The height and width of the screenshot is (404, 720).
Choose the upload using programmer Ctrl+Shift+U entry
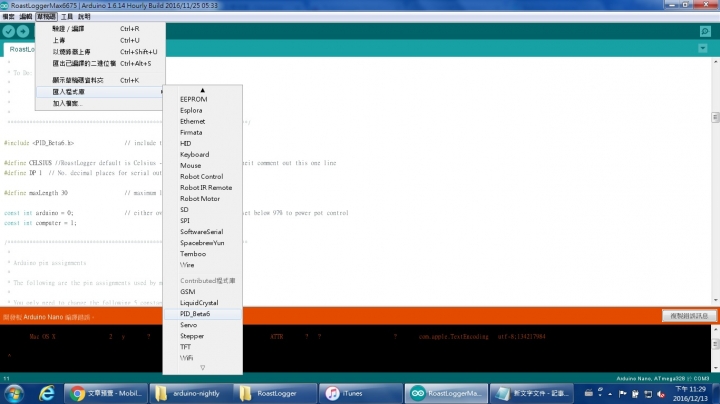[x=100, y=52]
